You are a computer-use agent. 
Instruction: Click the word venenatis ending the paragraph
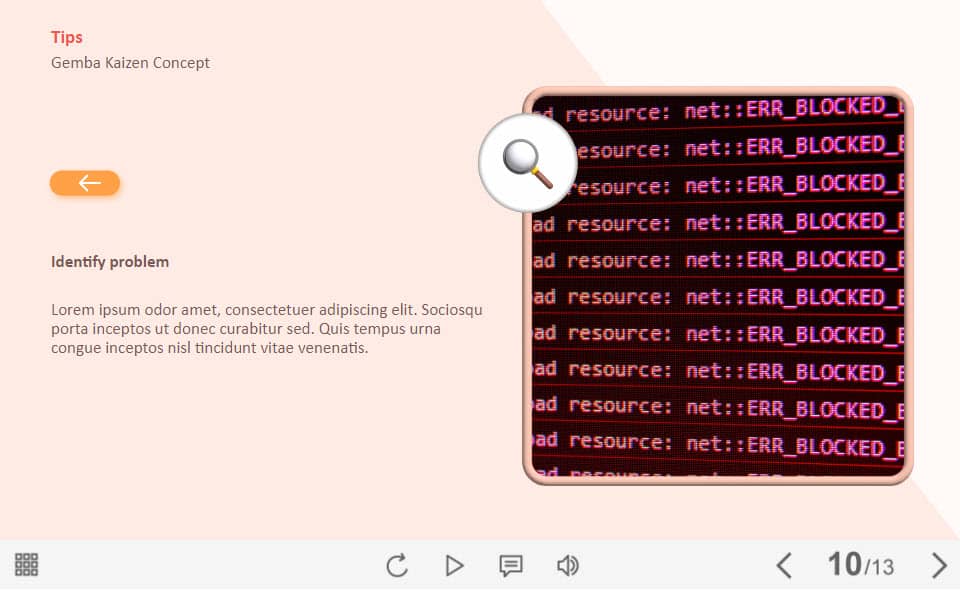coord(333,348)
